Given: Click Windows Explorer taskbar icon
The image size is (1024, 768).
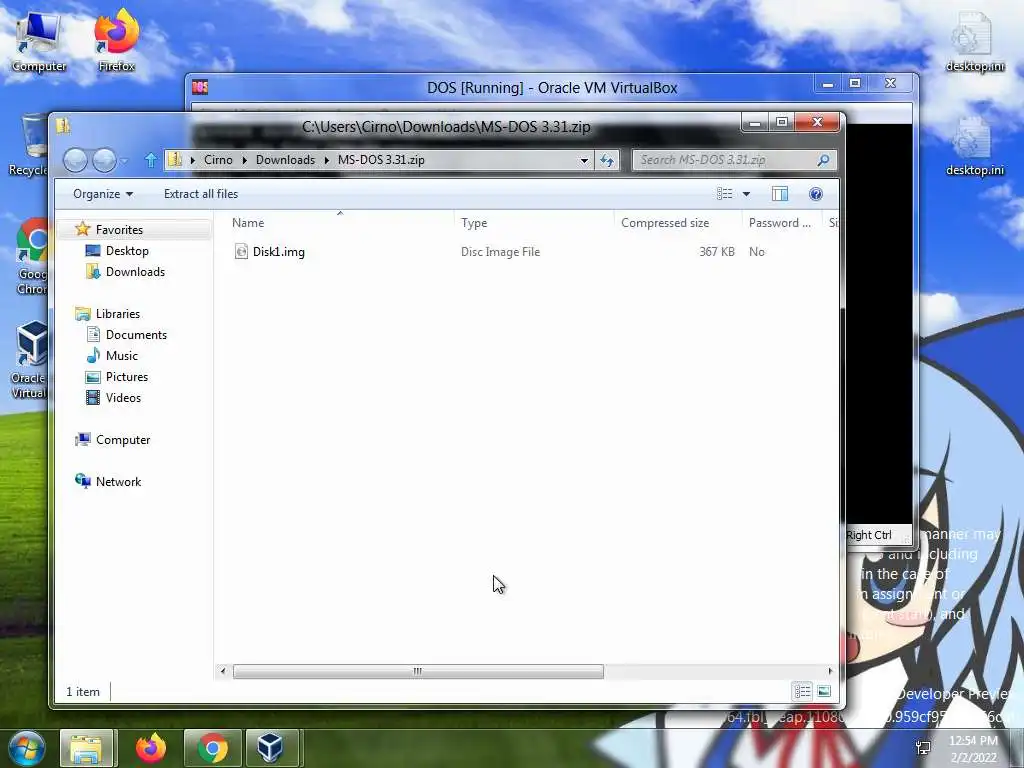Looking at the screenshot, I should pos(86,748).
